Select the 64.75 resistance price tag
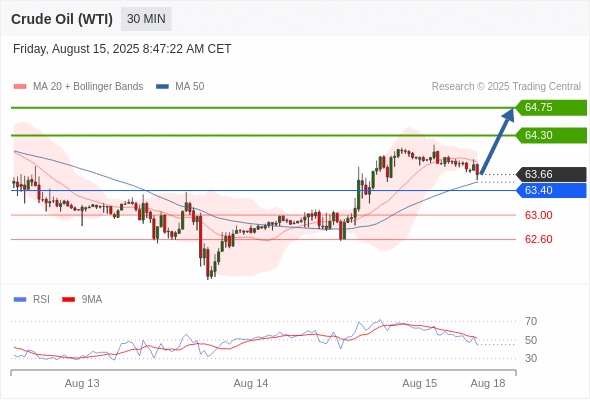Image resolution: width=590 pixels, height=400 pixels. click(551, 108)
